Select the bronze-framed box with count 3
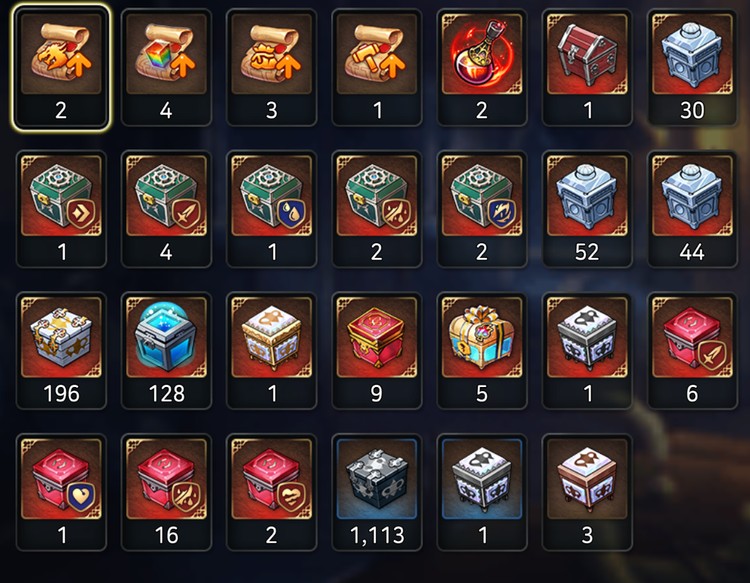The height and width of the screenshot is (583, 750). click(x=587, y=492)
